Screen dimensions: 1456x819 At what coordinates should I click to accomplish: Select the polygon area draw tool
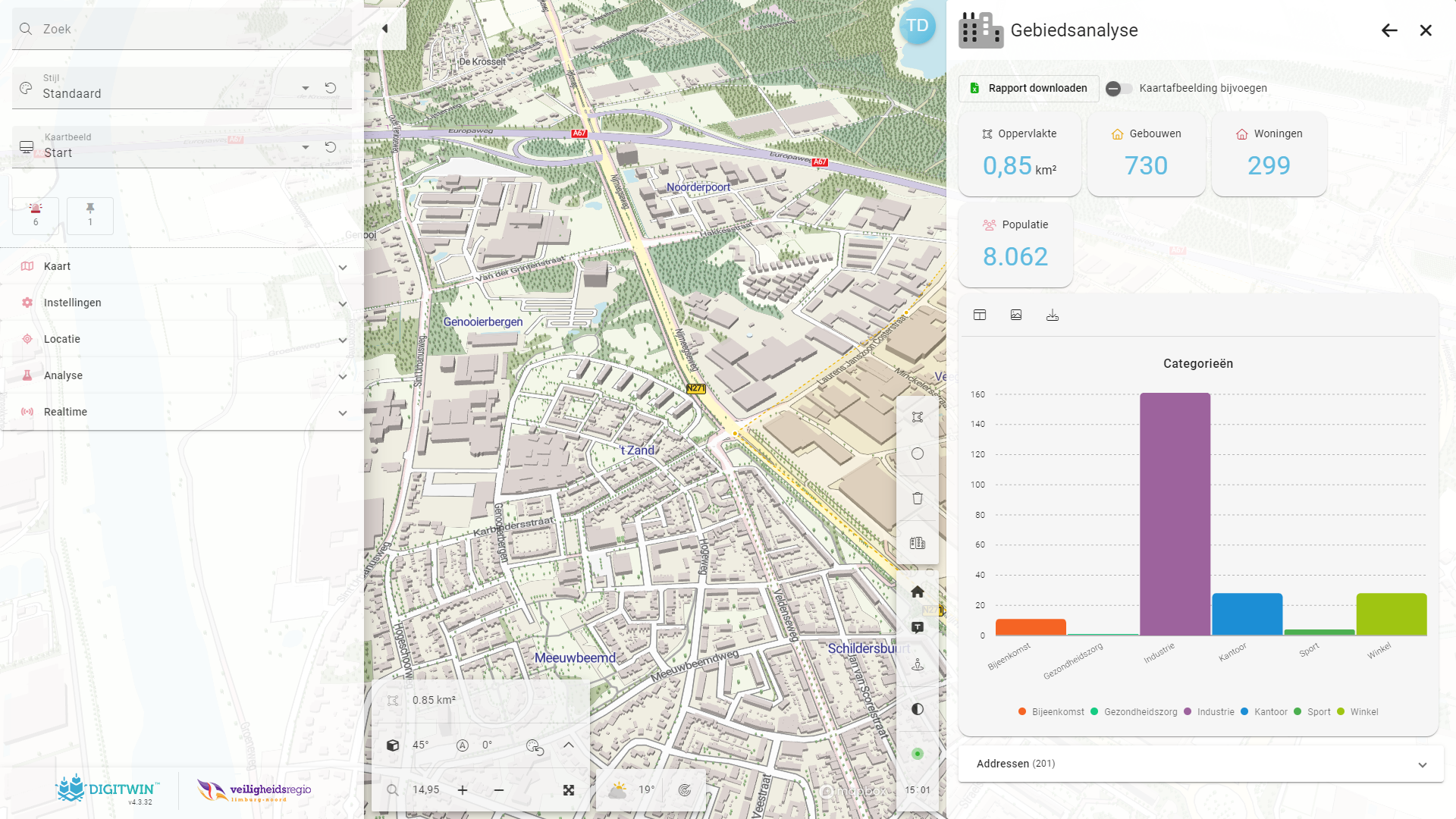pyautogui.click(x=918, y=417)
